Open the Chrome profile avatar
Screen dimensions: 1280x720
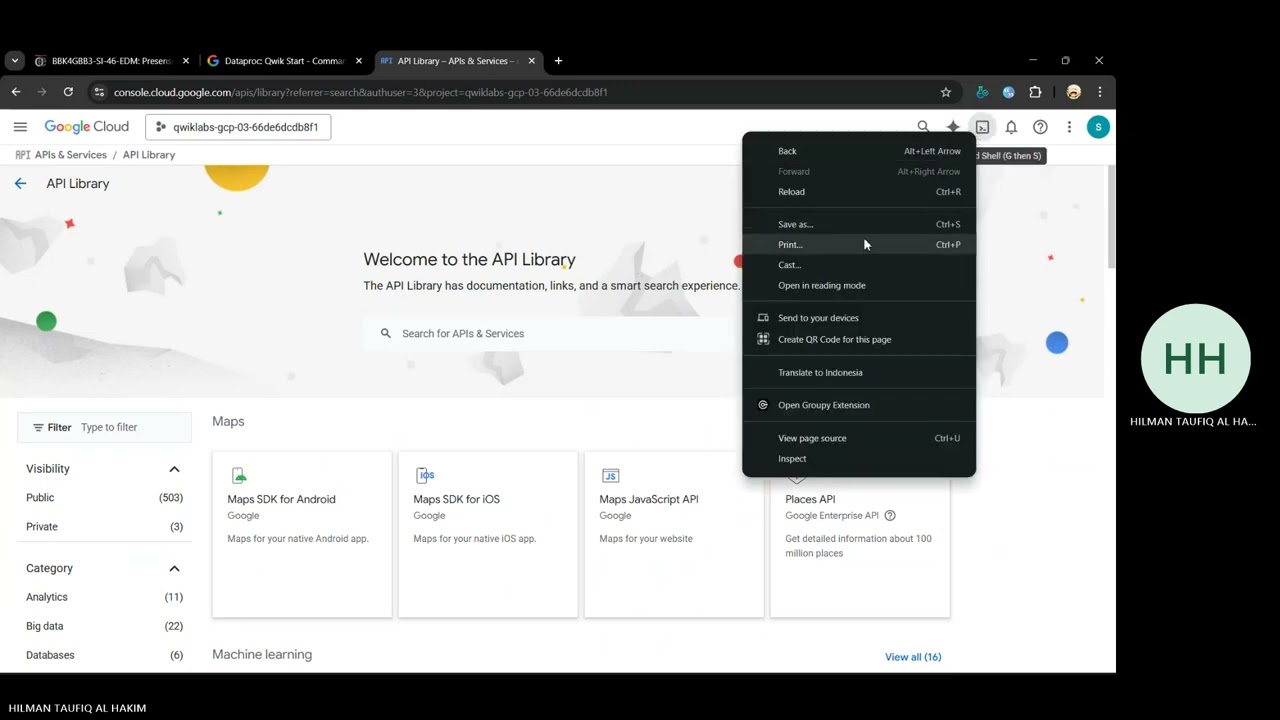point(1074,92)
